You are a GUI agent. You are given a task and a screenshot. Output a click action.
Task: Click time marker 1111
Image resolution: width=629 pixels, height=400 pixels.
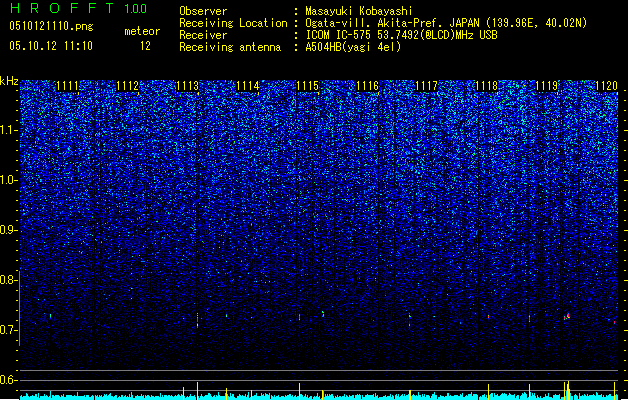click(67, 86)
